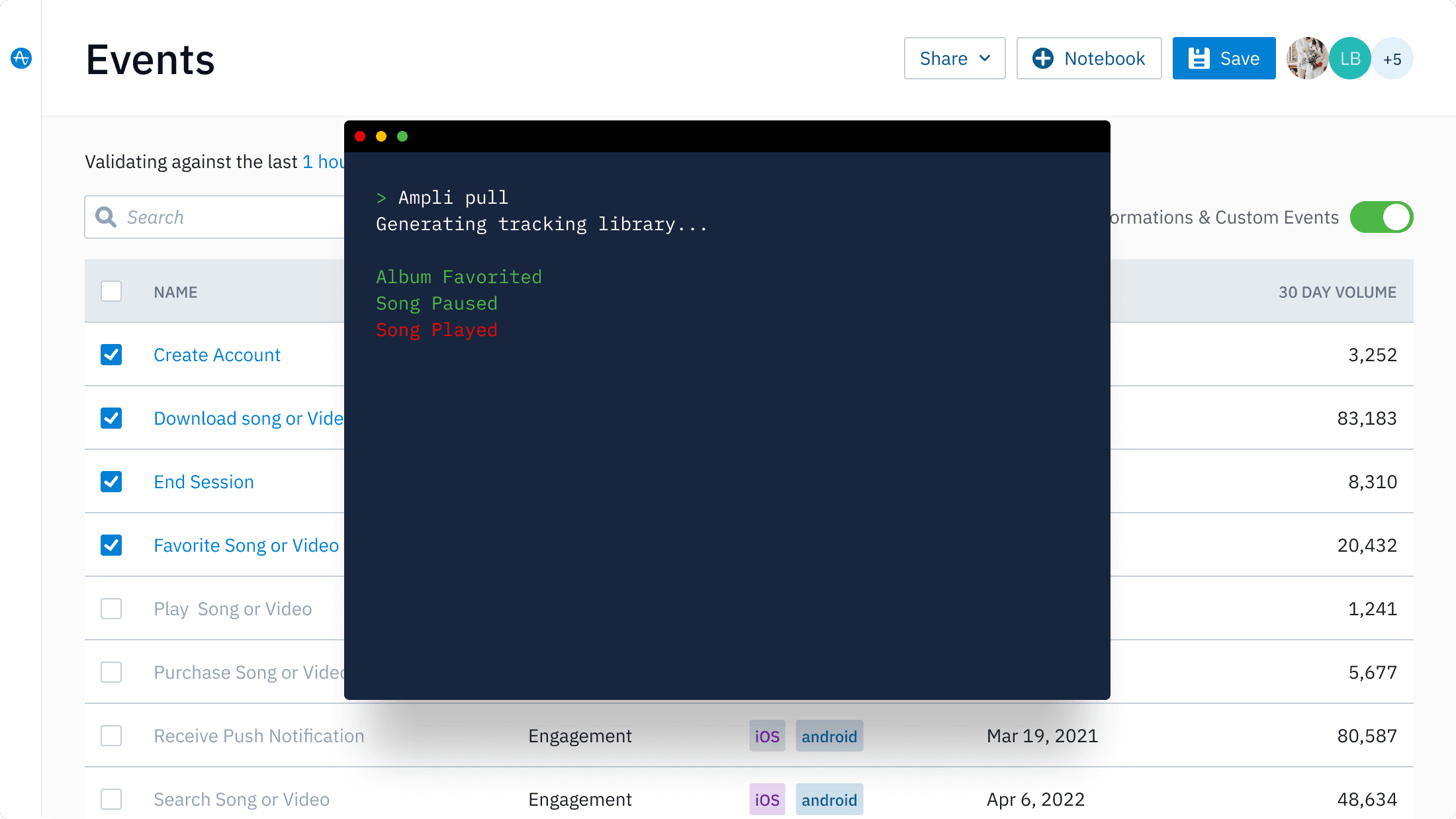Select the android badge on Search Song or Video row
This screenshot has width=1456, height=819.
point(829,799)
